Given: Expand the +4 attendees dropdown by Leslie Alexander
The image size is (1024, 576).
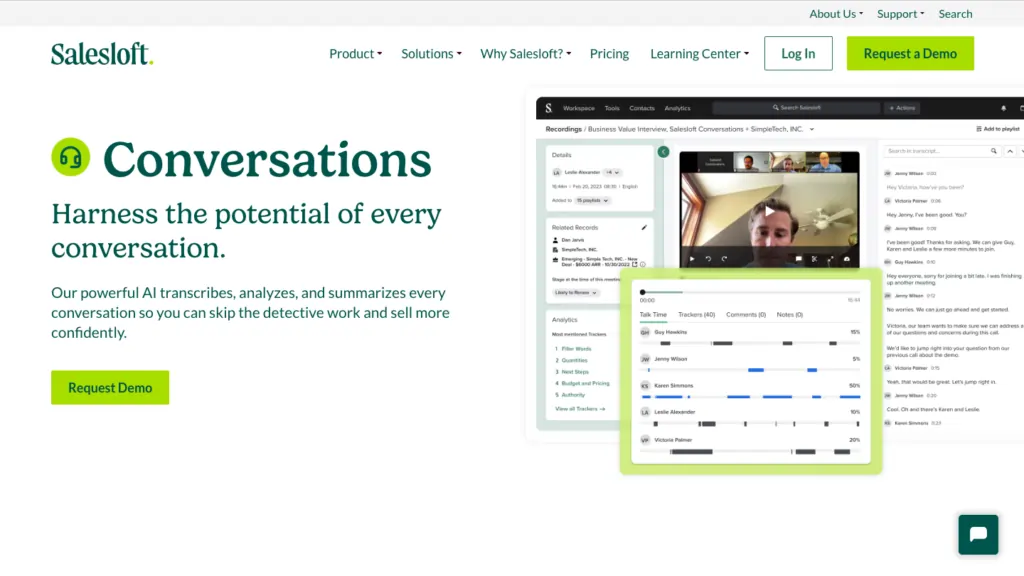Looking at the screenshot, I should 612,172.
